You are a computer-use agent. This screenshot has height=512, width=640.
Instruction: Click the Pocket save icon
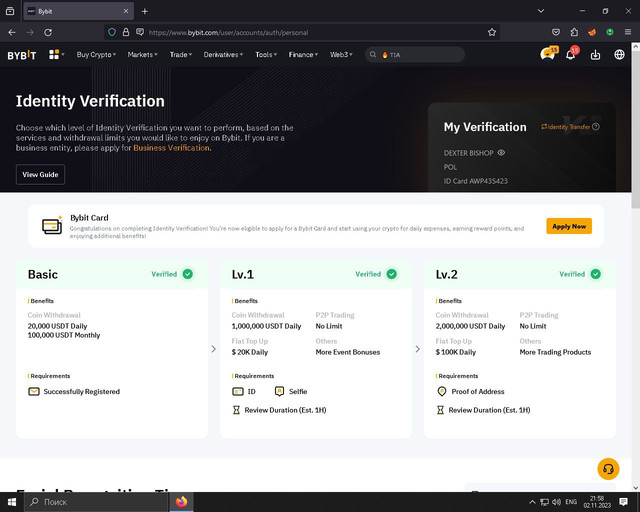(556, 32)
